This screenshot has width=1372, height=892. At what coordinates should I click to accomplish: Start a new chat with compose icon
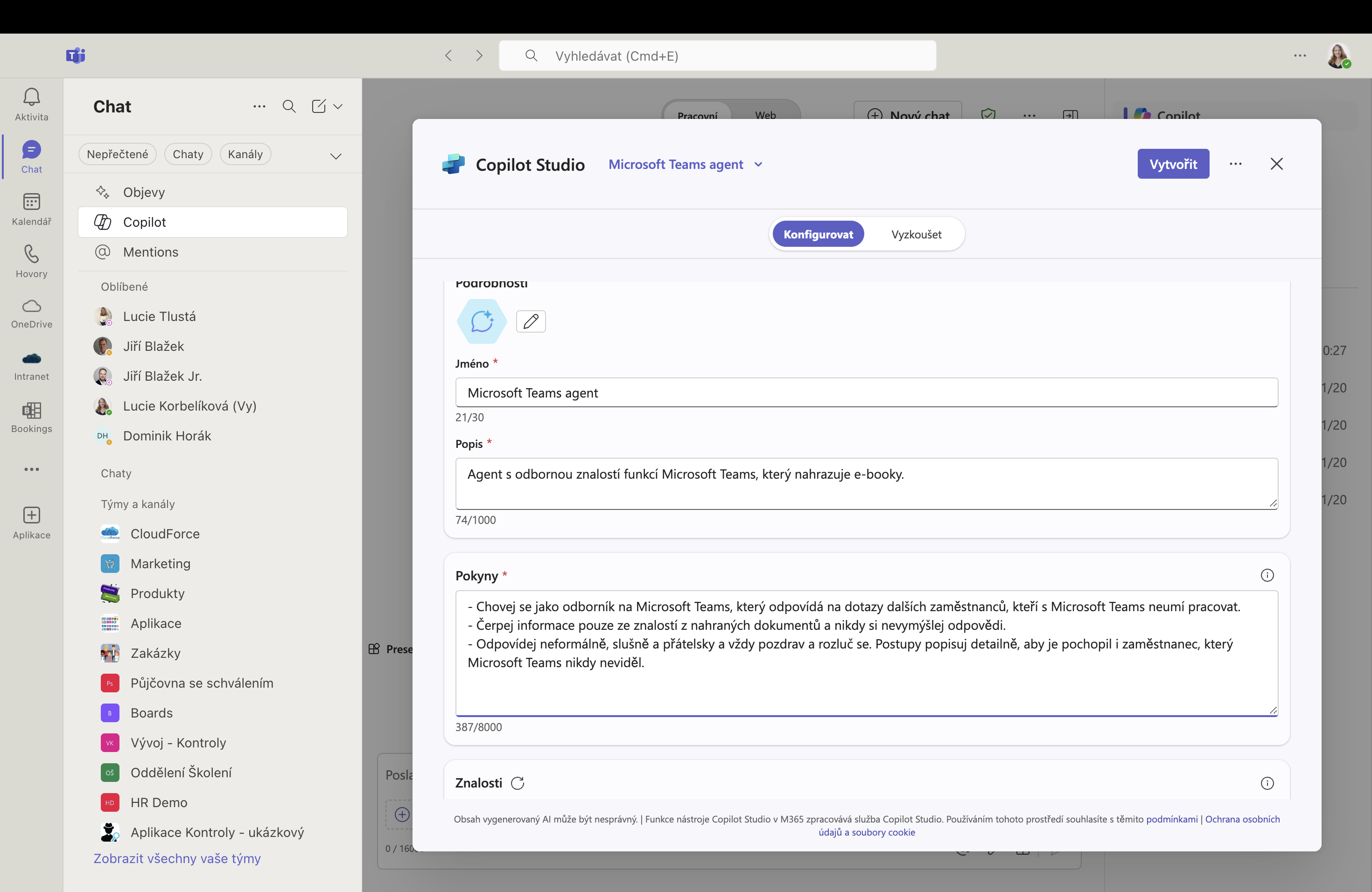[x=319, y=106]
